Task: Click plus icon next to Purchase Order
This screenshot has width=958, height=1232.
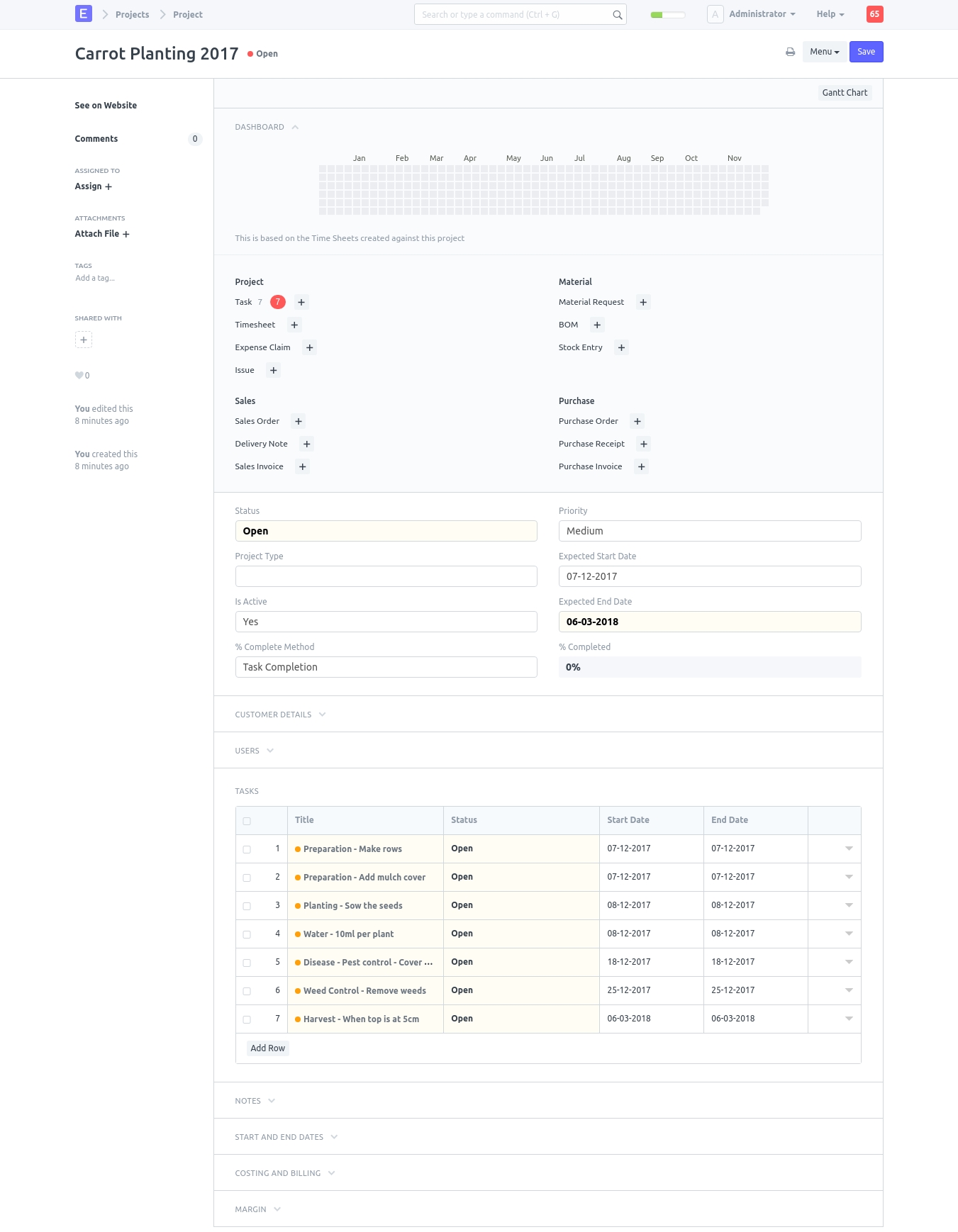Action: coord(637,421)
